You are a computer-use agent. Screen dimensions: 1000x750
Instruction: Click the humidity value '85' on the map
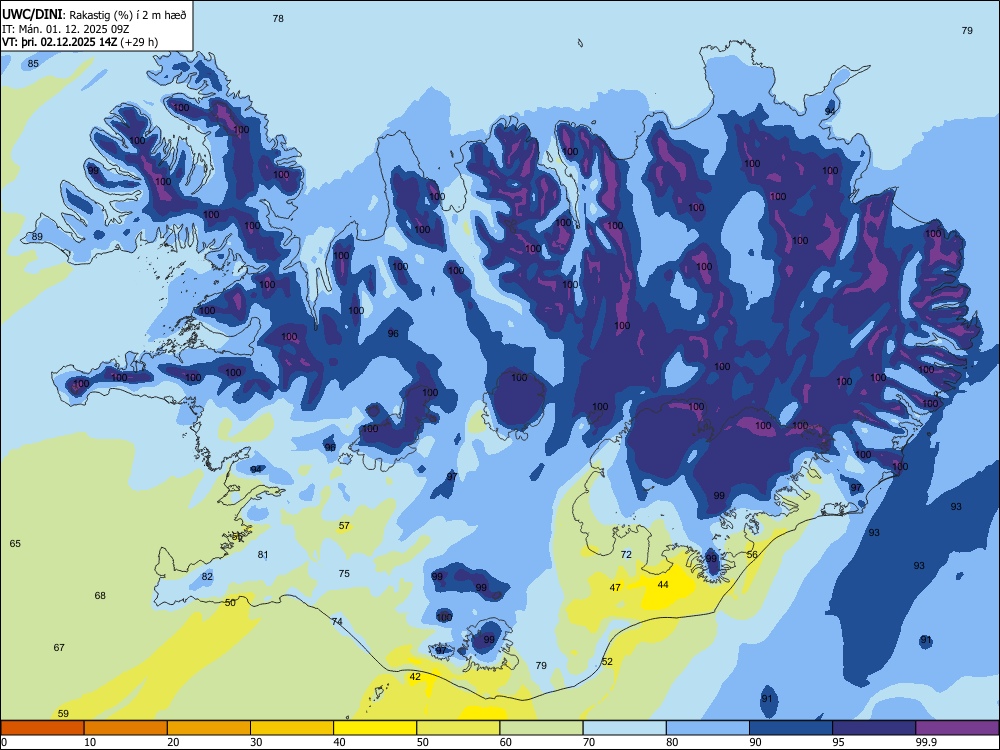pyautogui.click(x=33, y=63)
